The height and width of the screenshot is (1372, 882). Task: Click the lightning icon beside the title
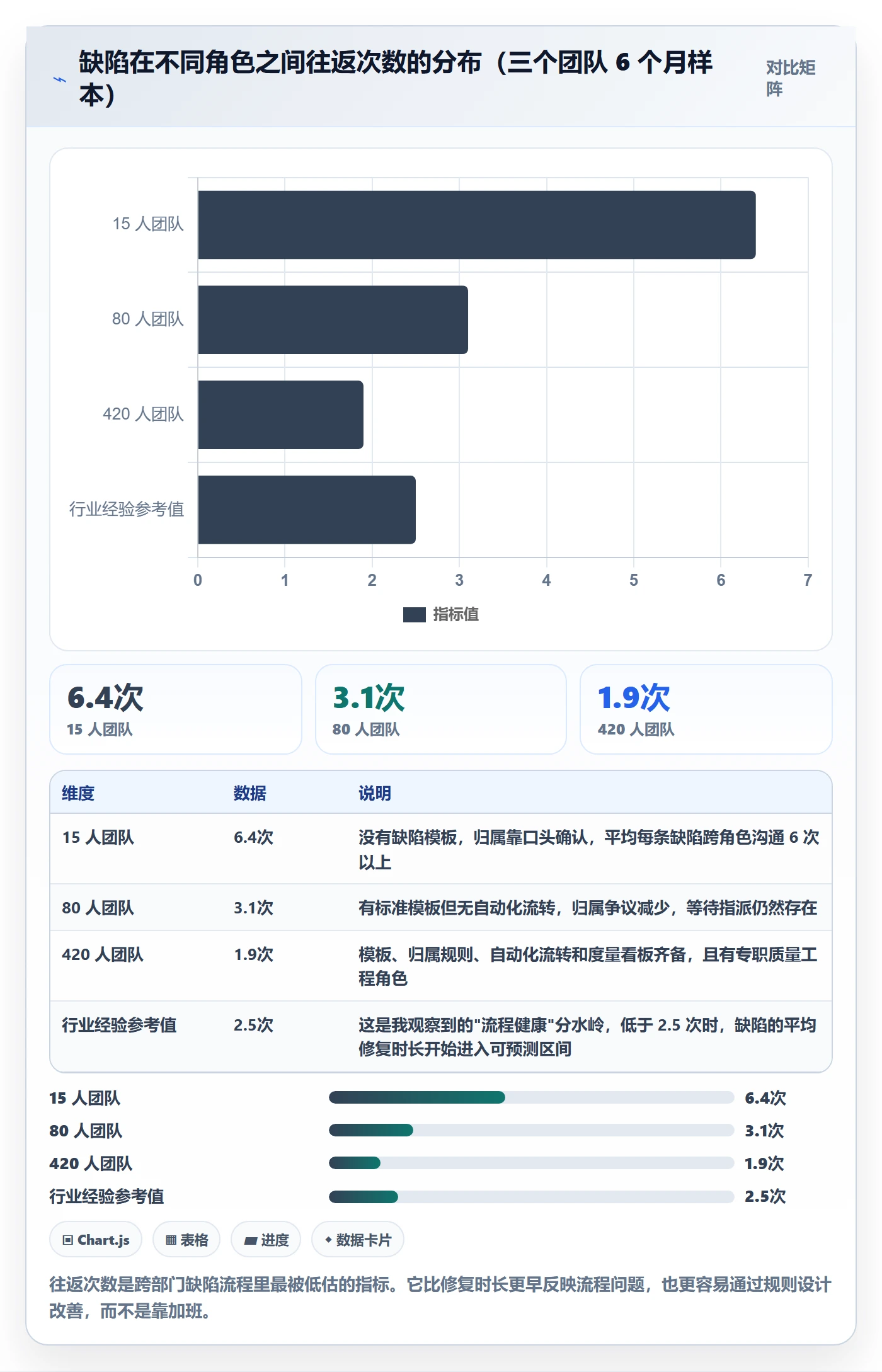coord(60,80)
